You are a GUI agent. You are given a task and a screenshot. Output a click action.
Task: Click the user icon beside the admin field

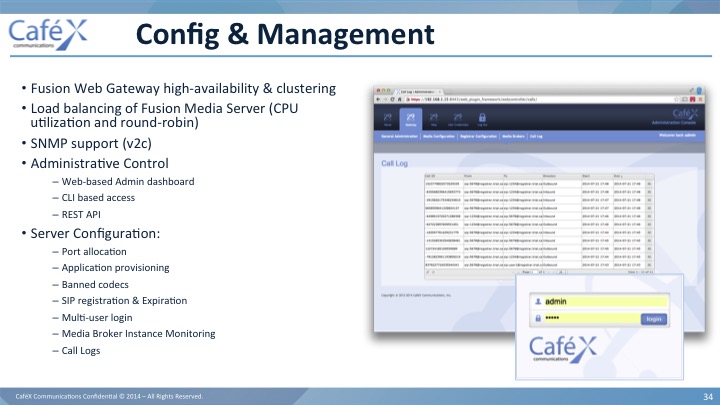(x=538, y=302)
